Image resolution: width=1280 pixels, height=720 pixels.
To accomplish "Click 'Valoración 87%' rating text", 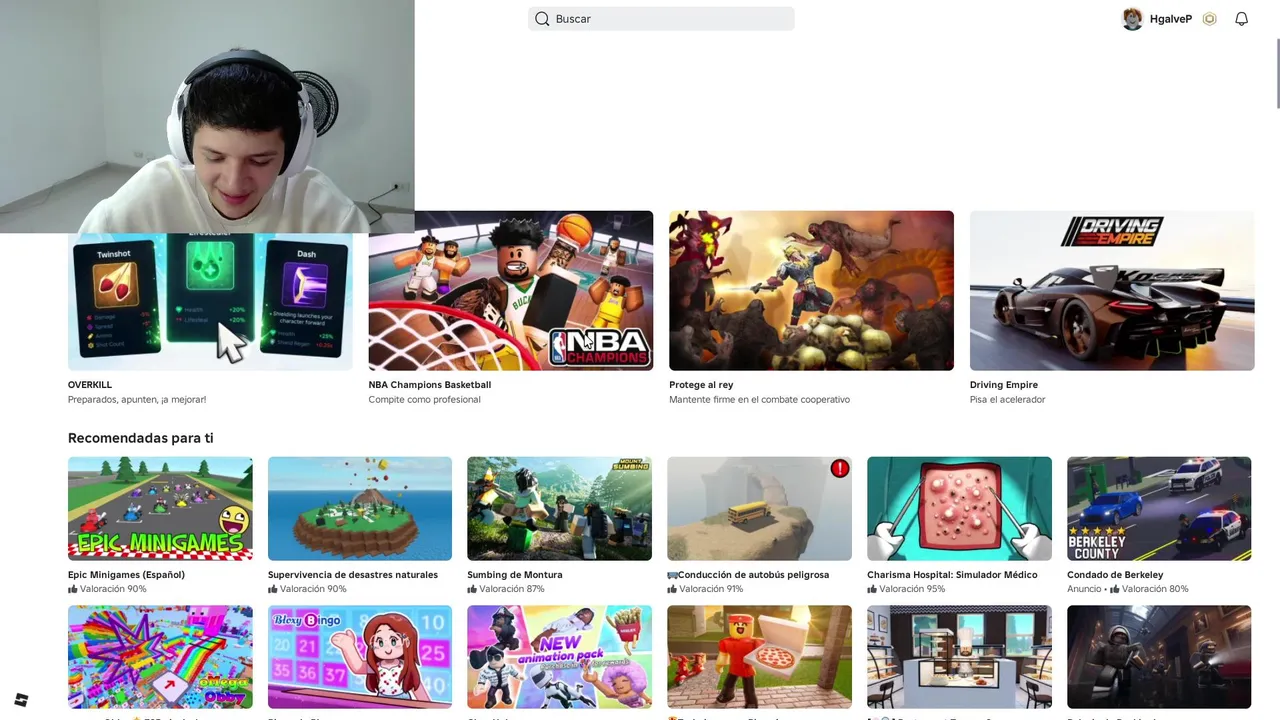I will click(x=512, y=589).
